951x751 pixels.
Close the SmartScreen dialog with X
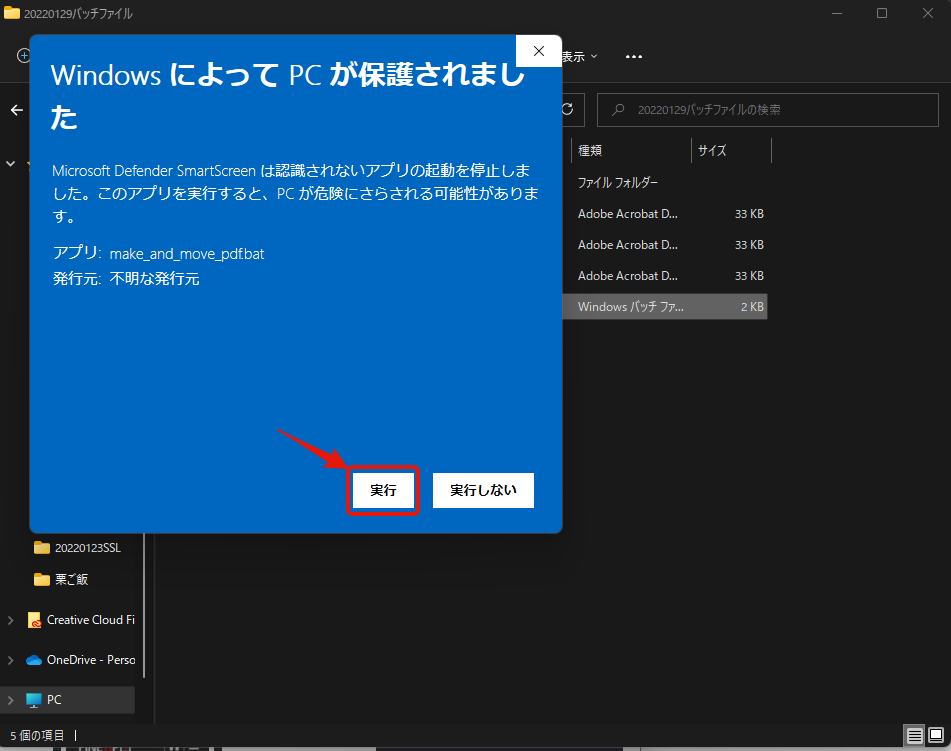538,51
